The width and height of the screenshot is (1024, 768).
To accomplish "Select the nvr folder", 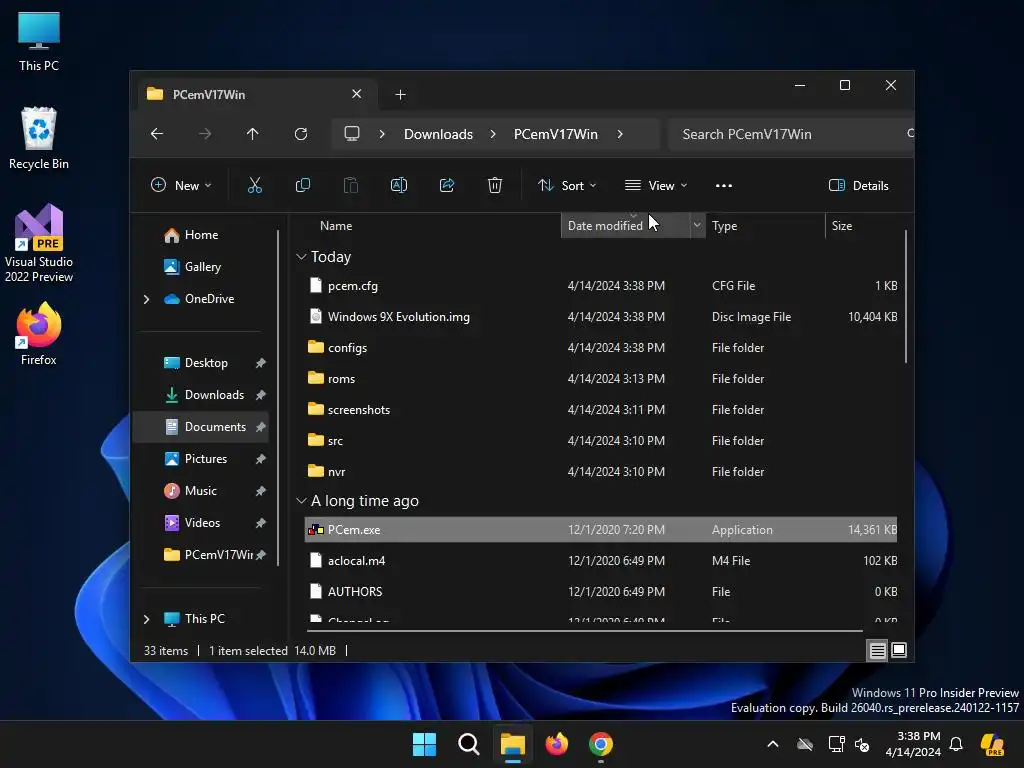I will coord(336,472).
